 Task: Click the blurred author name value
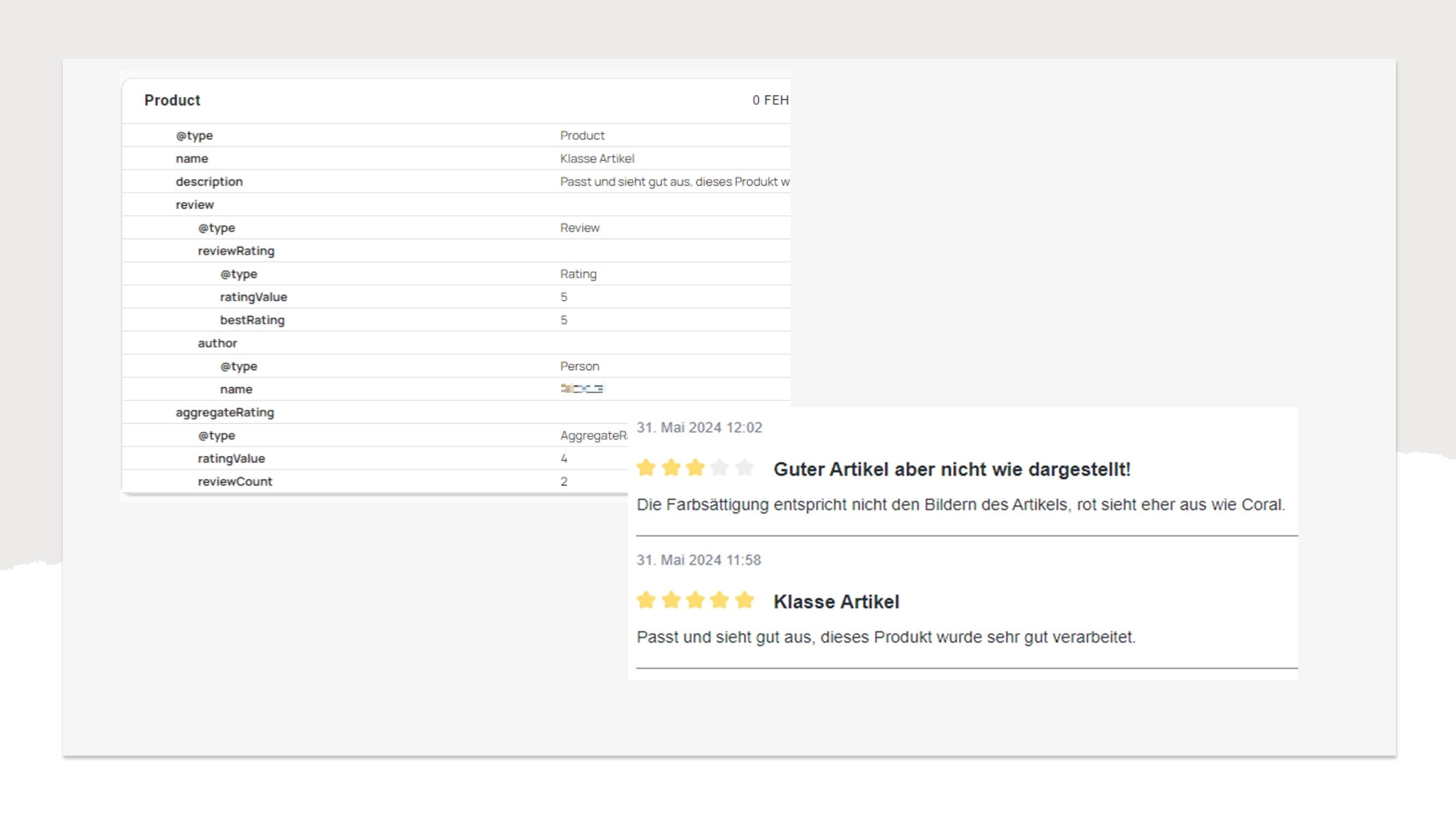[x=581, y=388]
